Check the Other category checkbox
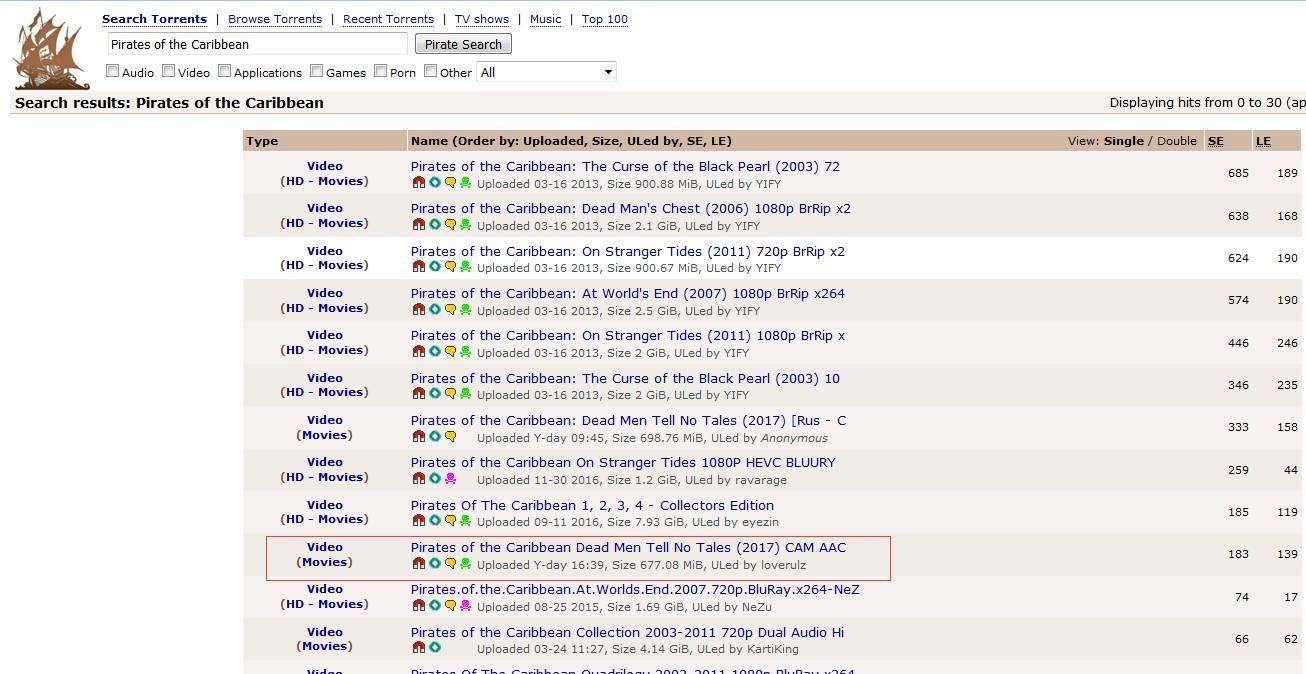1306x674 pixels. coord(431,71)
